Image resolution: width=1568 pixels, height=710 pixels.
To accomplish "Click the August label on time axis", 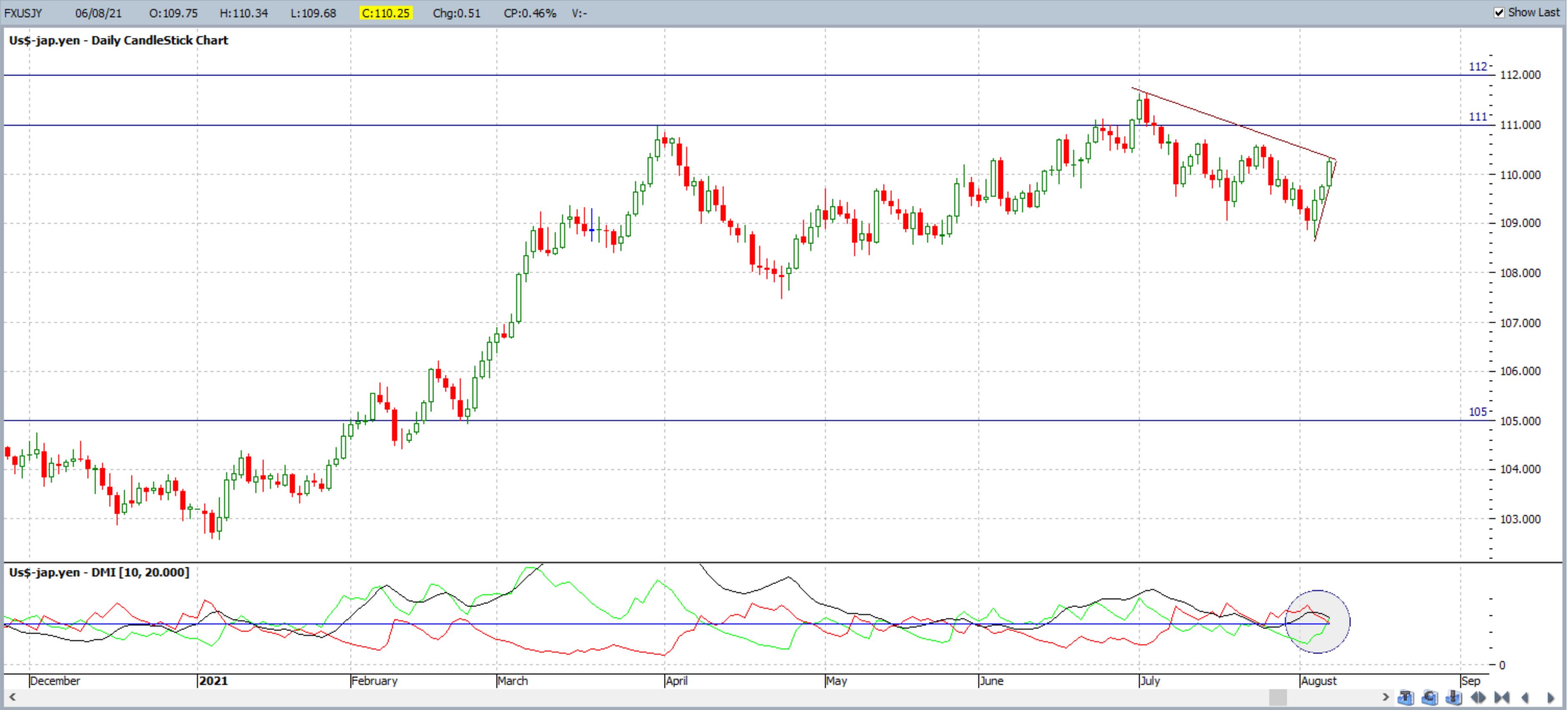I will (1318, 681).
